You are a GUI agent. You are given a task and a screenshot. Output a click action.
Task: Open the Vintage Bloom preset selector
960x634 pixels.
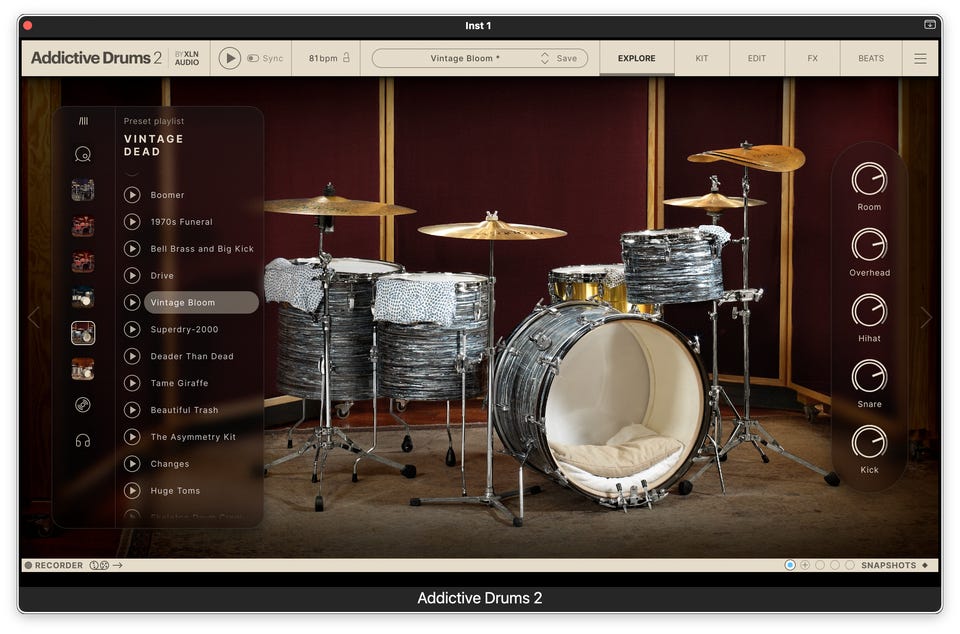[x=465, y=58]
